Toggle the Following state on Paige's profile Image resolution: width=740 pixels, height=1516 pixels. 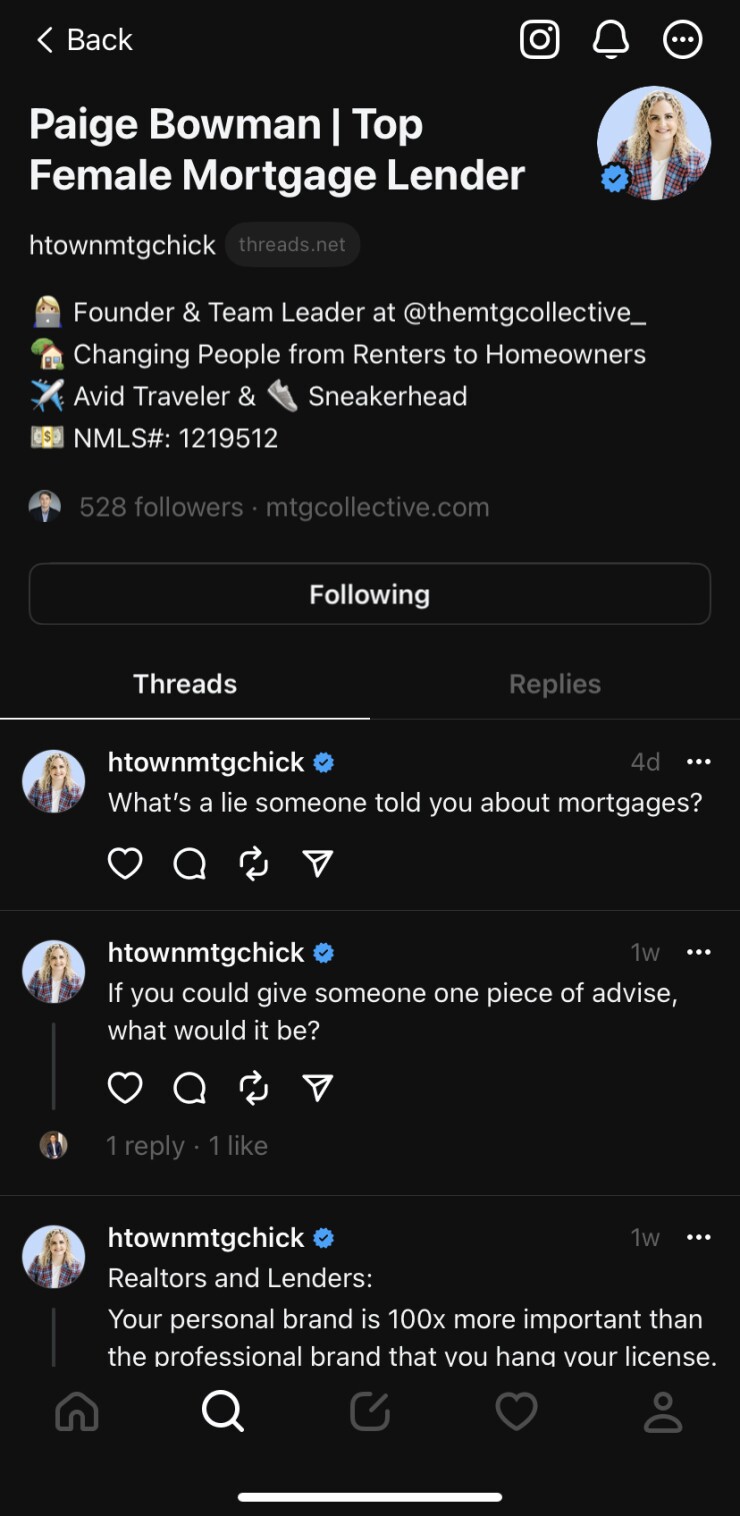[370, 593]
